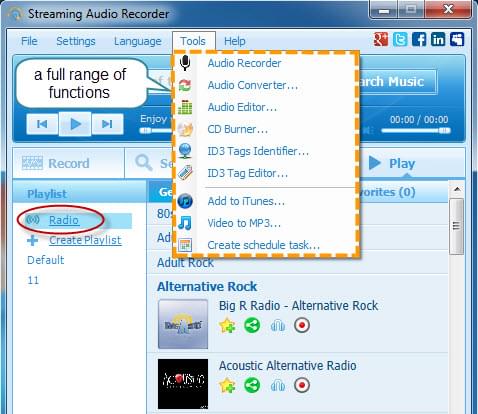Click the Create Playlist link
This screenshot has width=478, height=414.
coord(85,240)
